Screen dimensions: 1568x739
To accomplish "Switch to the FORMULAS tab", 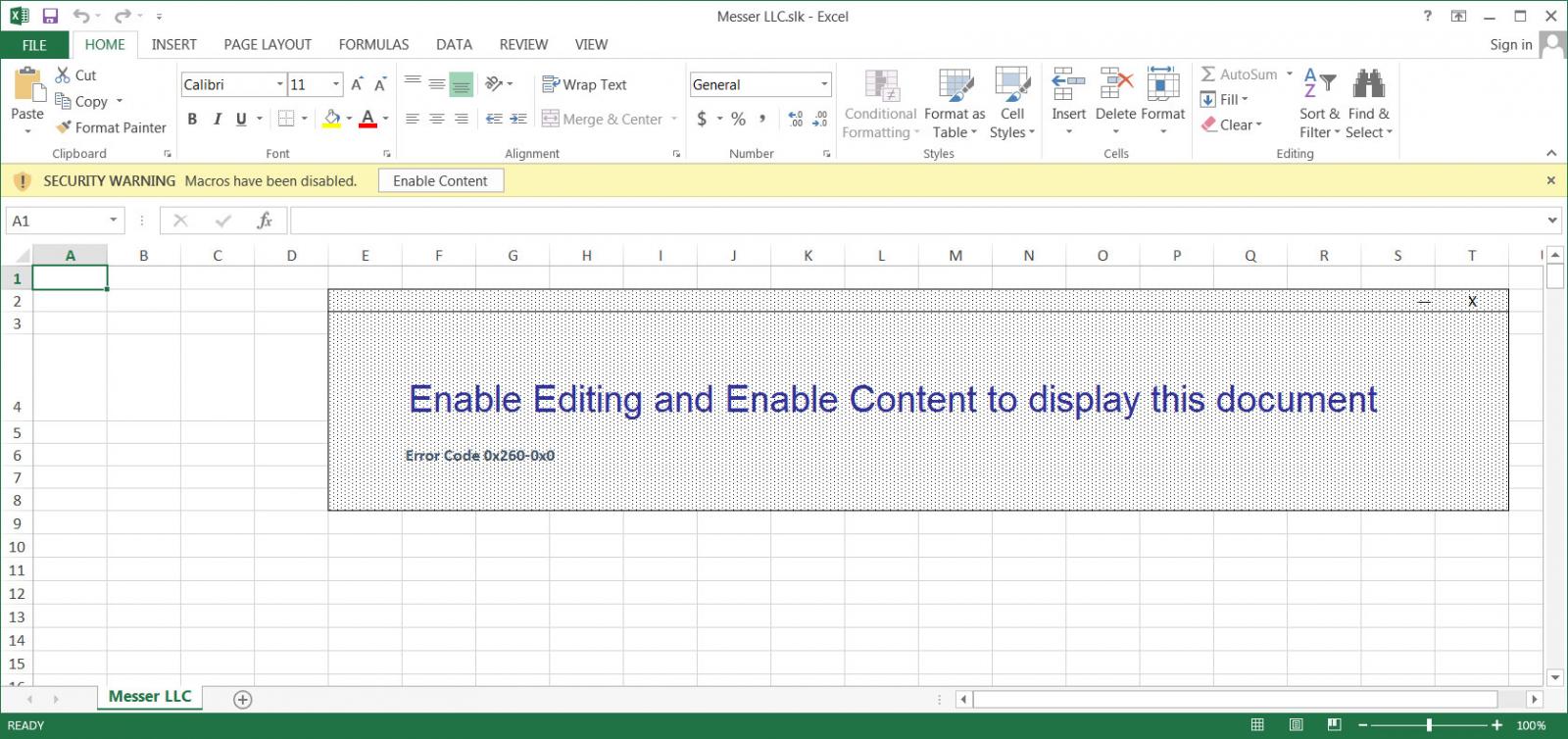I will (373, 45).
